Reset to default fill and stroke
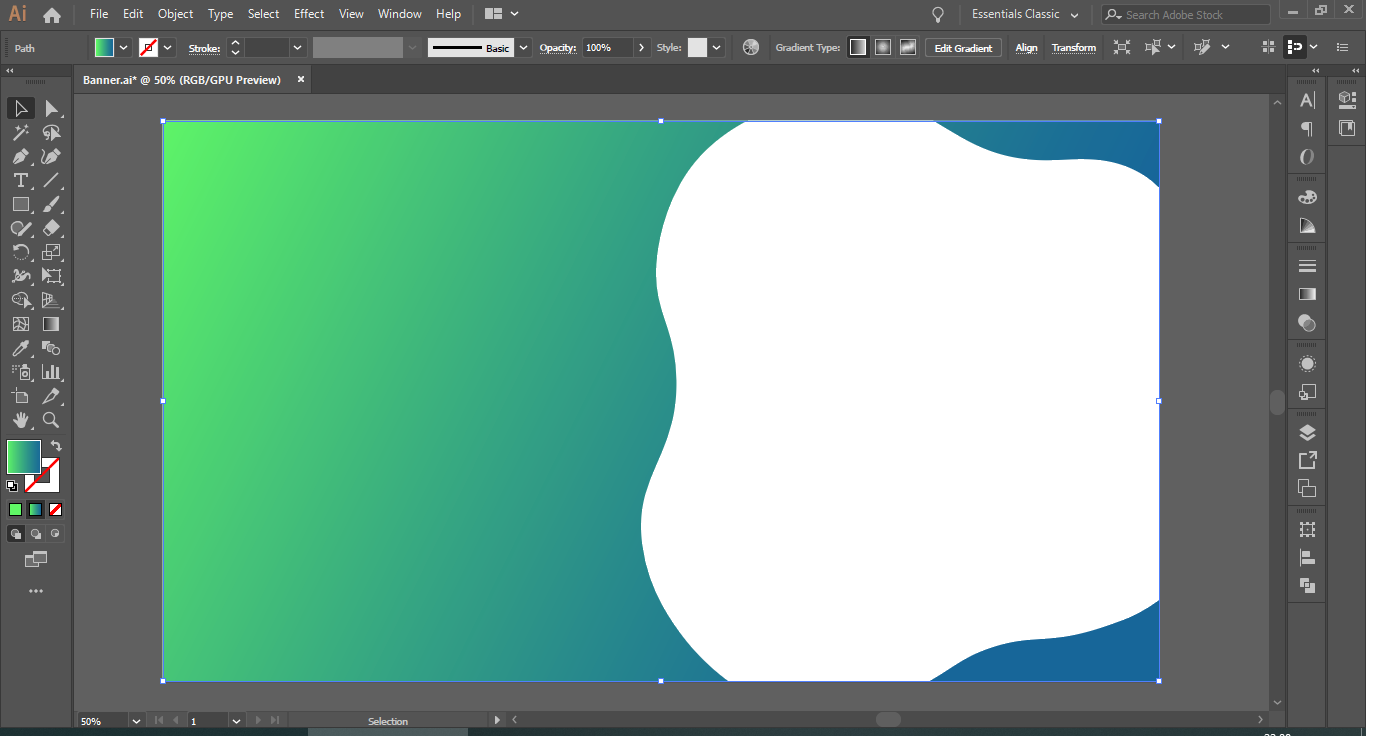Viewport: 1374px width, 736px height. [12, 486]
